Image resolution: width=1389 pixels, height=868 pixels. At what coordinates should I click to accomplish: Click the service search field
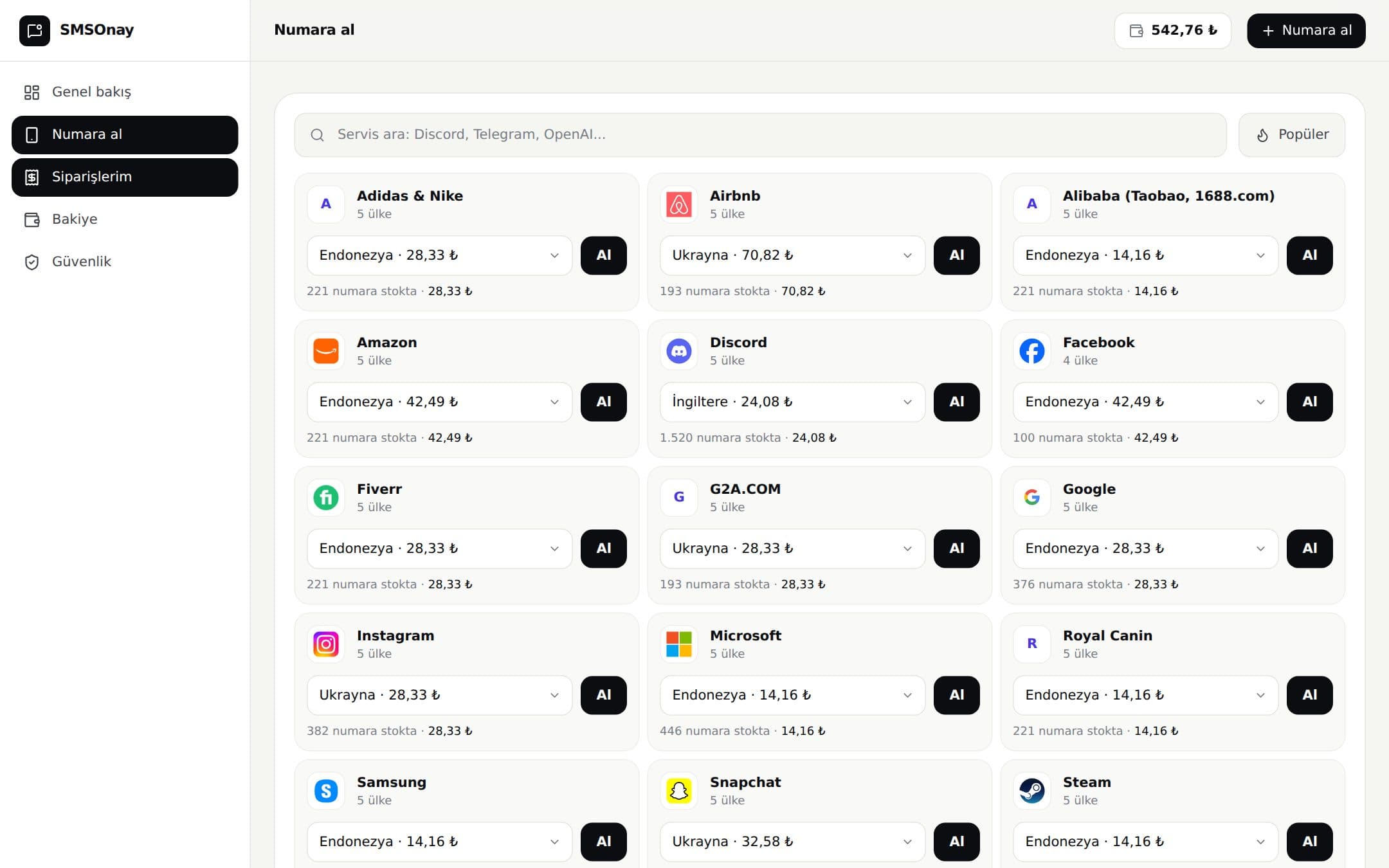point(760,135)
